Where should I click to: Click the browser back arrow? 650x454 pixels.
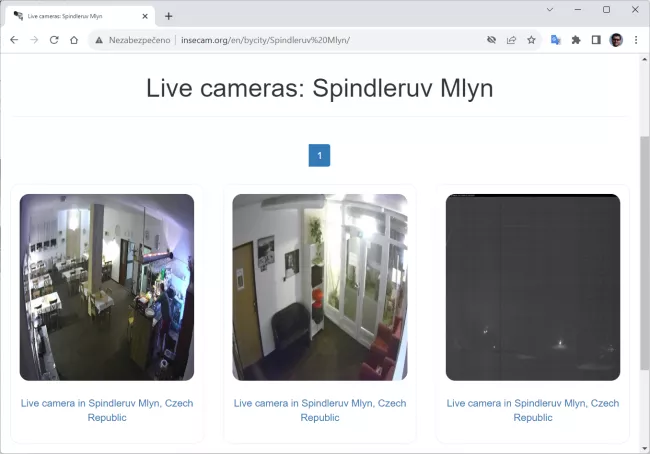point(14,40)
